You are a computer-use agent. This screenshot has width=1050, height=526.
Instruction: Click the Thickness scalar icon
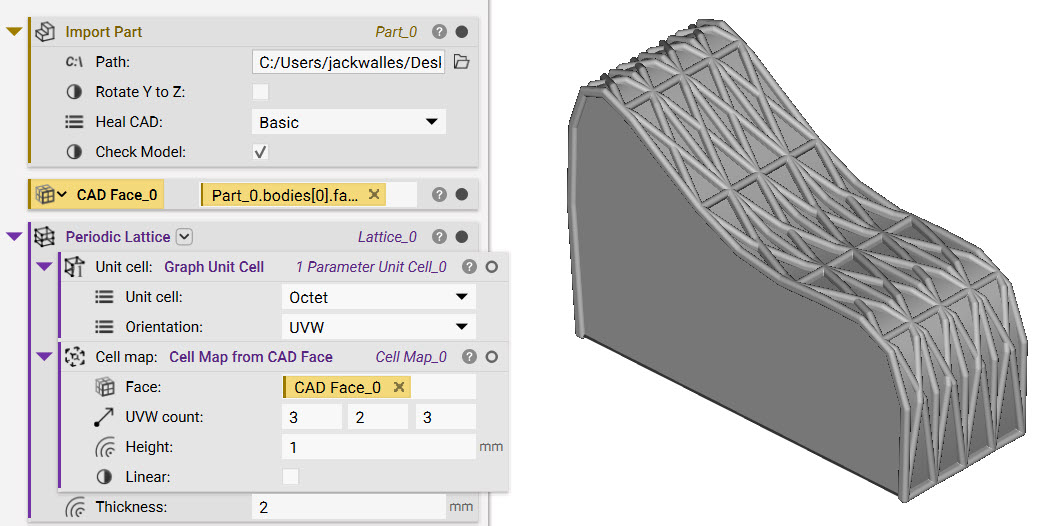(x=75, y=507)
